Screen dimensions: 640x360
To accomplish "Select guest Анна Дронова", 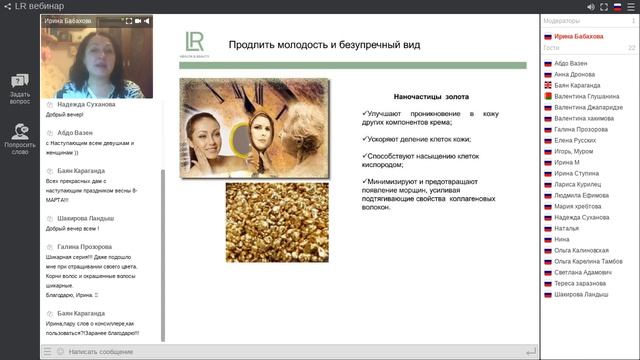I will (574, 74).
